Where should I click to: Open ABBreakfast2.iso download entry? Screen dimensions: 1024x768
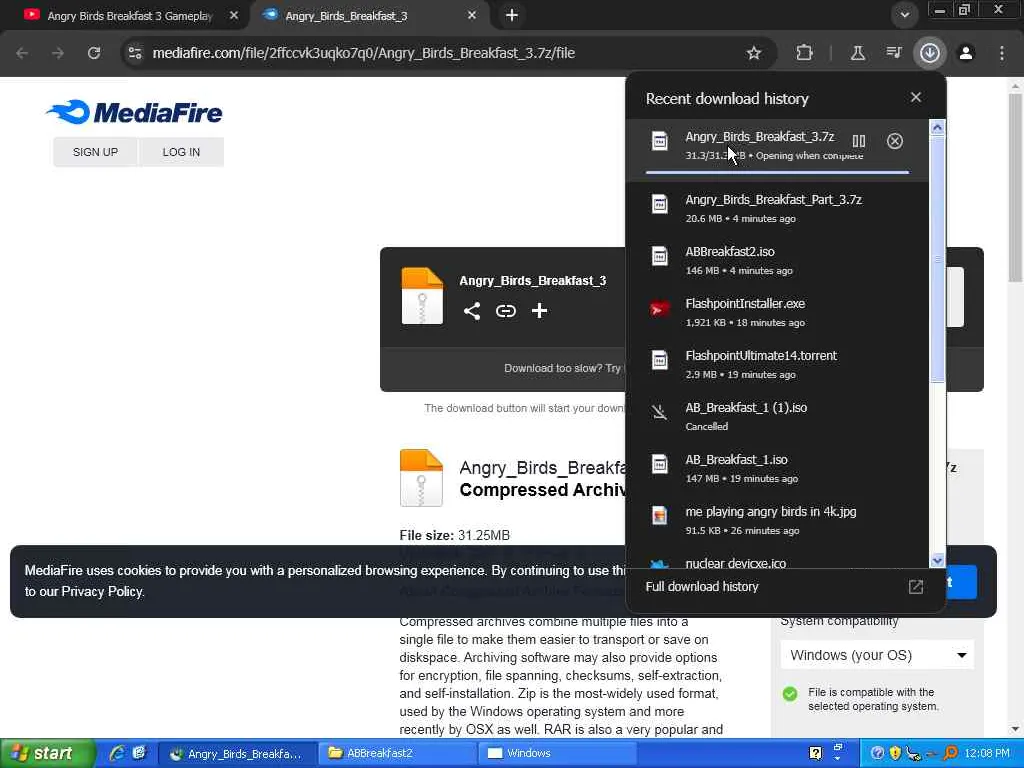click(777, 261)
